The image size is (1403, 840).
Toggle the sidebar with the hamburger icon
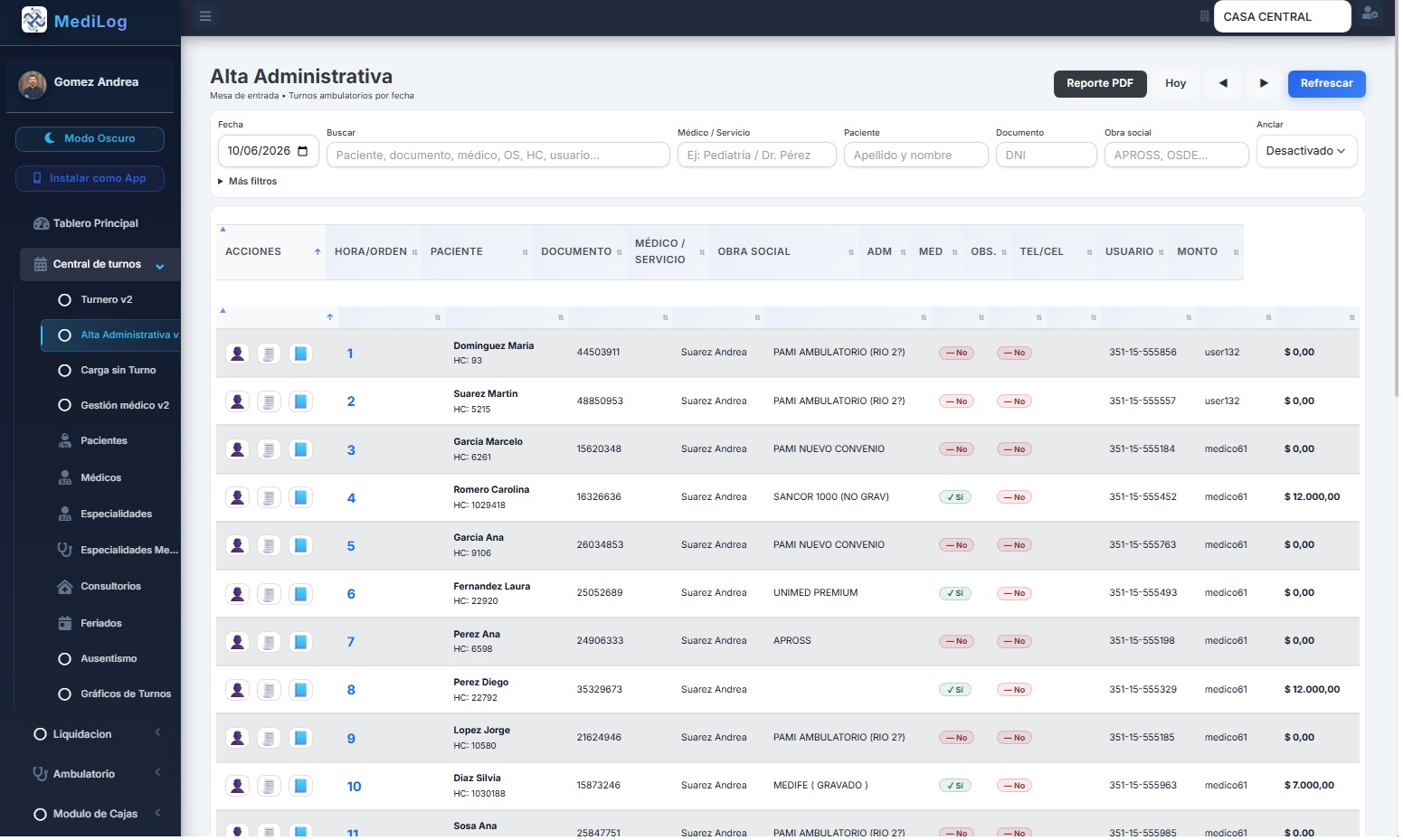coord(205,16)
